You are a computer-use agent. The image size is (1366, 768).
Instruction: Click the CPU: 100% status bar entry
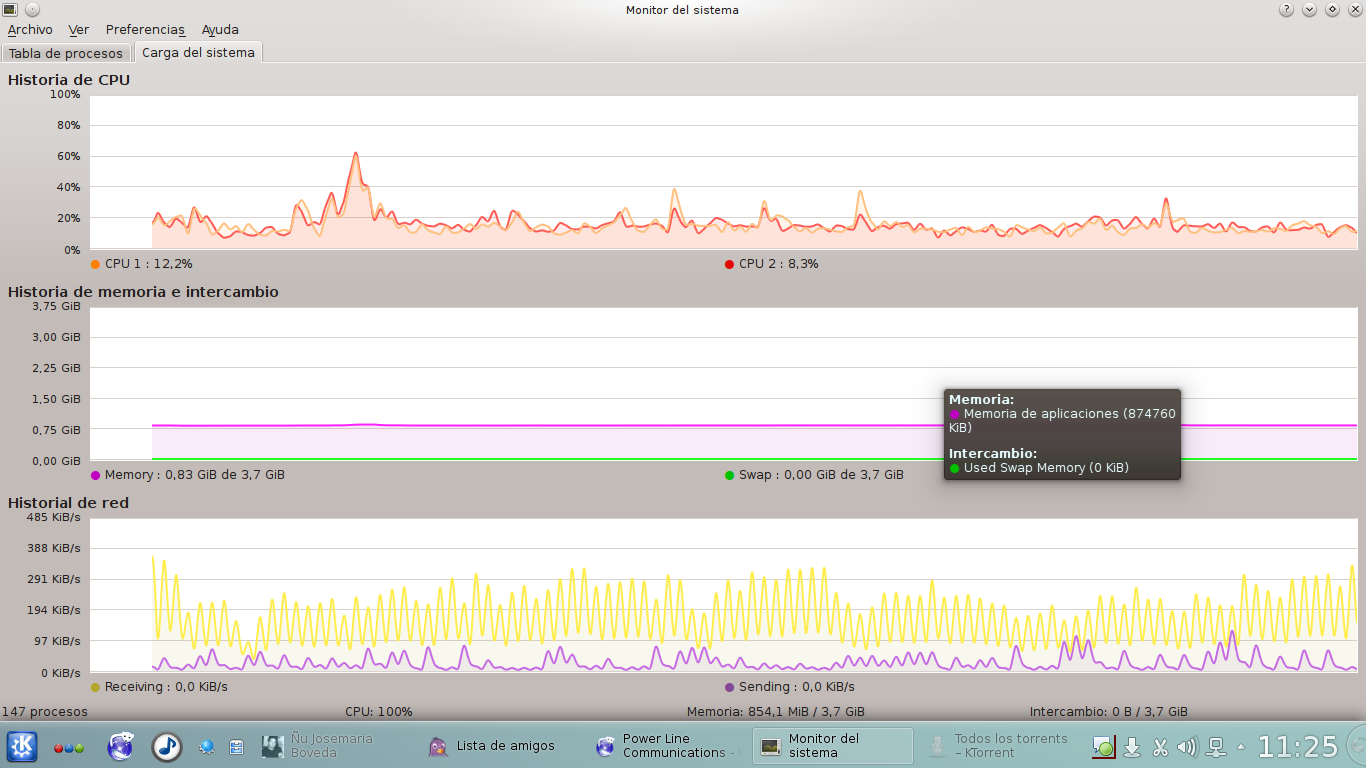coord(379,712)
